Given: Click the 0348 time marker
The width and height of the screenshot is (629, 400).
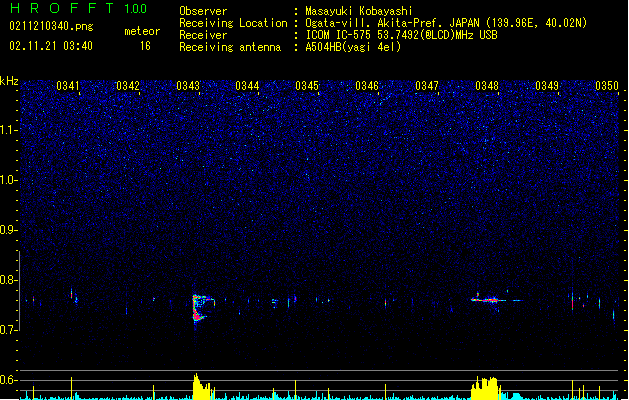Looking at the screenshot, I should coord(487,86).
